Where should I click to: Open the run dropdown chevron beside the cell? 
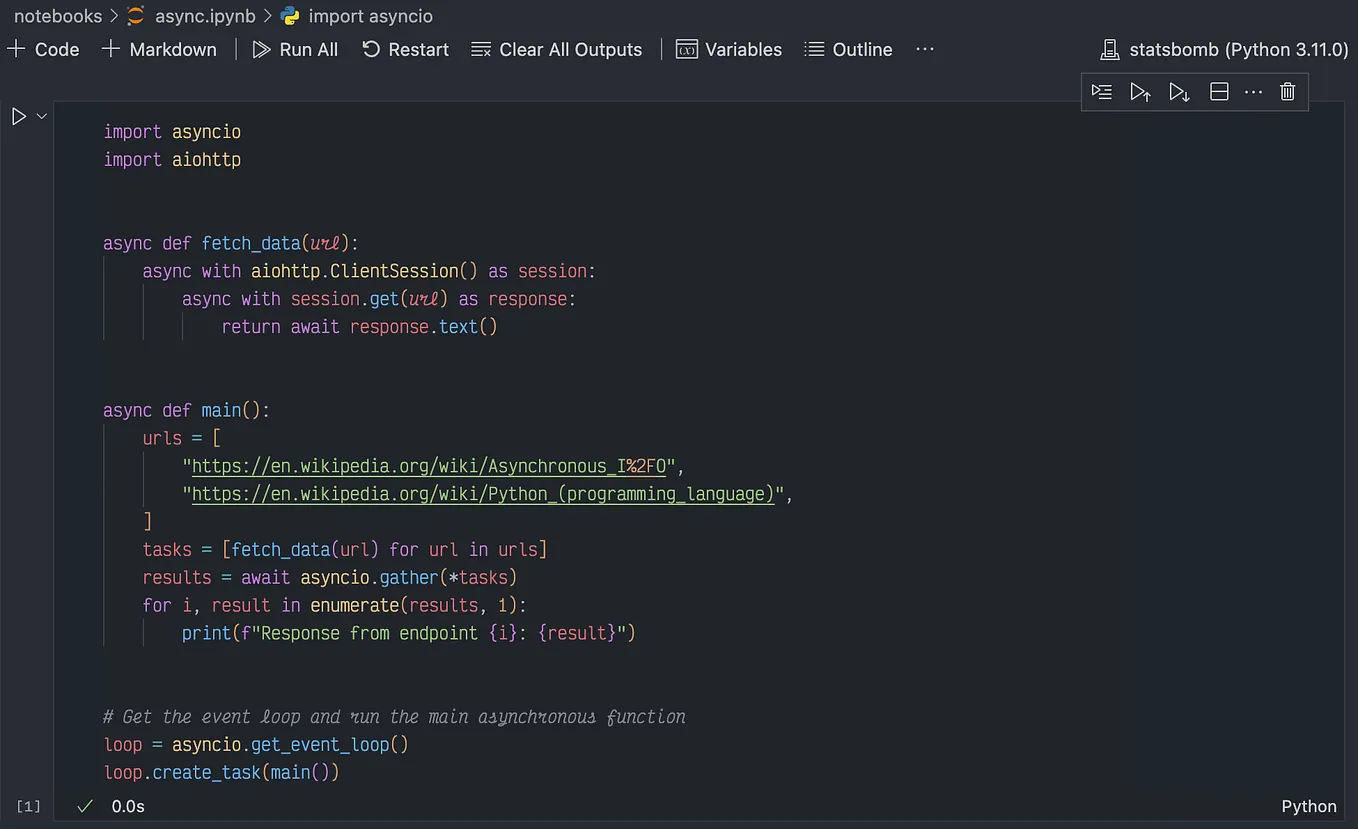coord(42,115)
